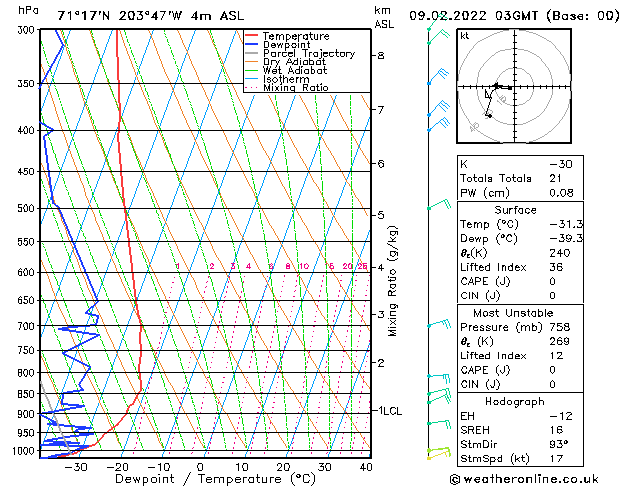Click the Most Unstable section header
629x486 pixels.
pyautogui.click(x=513, y=313)
